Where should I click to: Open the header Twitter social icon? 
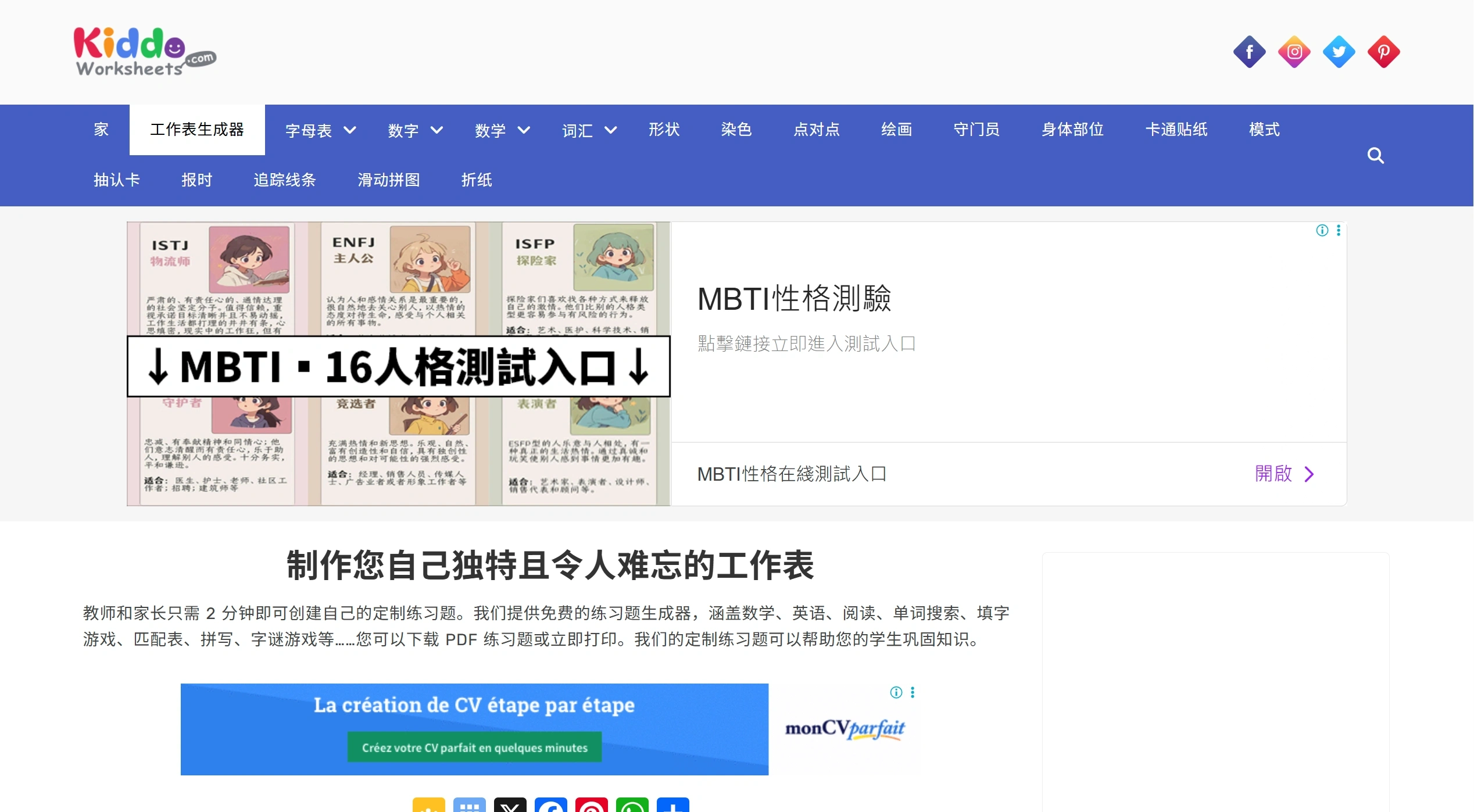[x=1339, y=52]
